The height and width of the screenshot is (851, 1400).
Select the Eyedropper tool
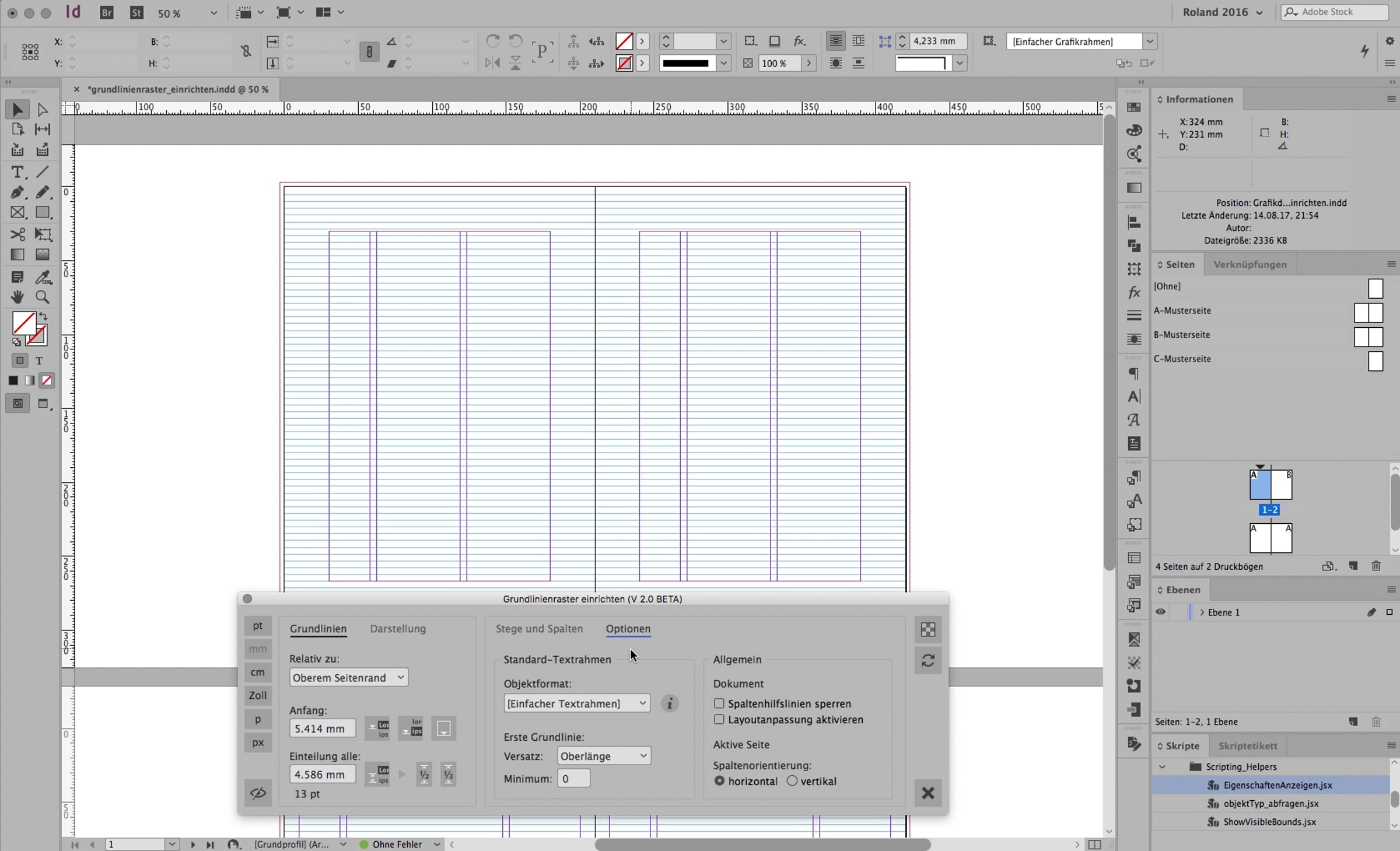43,277
